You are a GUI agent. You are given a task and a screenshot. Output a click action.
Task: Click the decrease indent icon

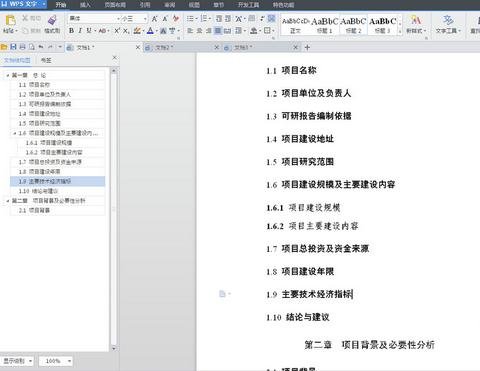tap(219, 18)
